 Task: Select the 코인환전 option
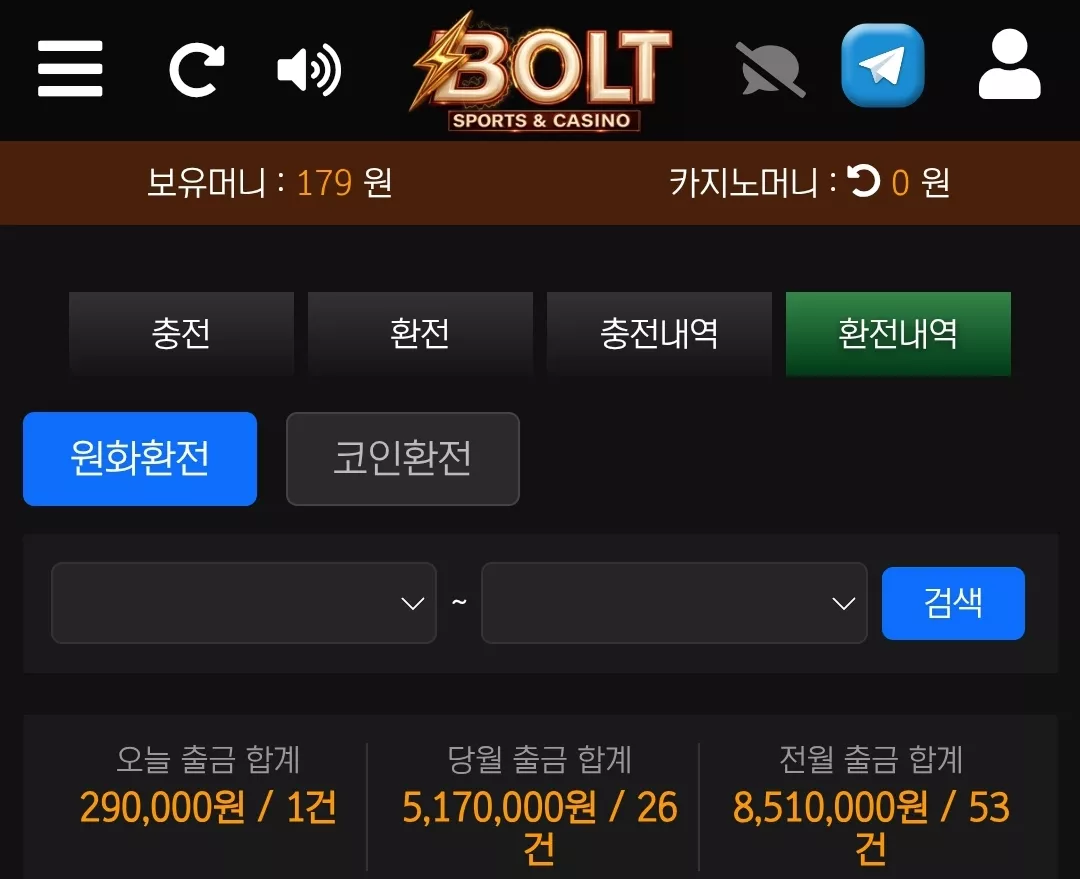[x=403, y=459]
